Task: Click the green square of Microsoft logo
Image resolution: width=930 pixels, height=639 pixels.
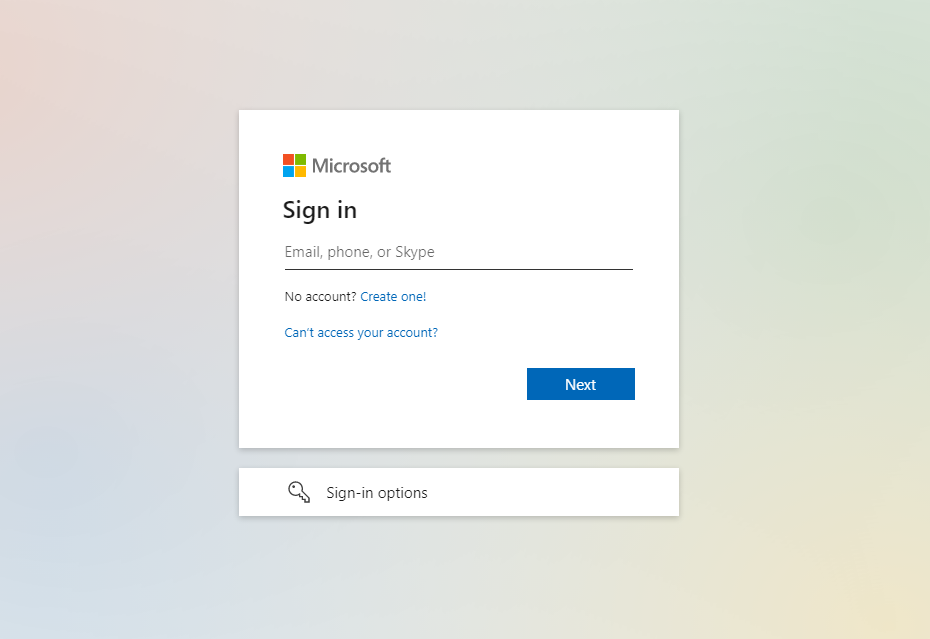Action: 301,160
